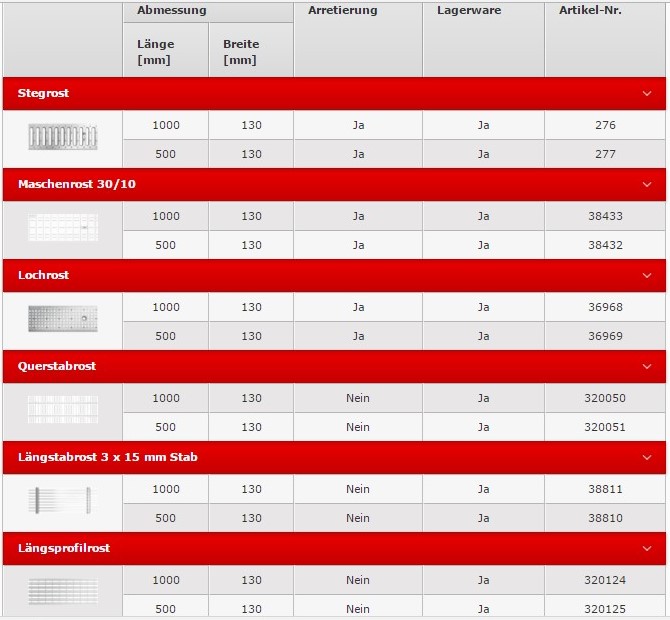The height and width of the screenshot is (620, 670).
Task: Select article number 38811
Action: (605, 489)
